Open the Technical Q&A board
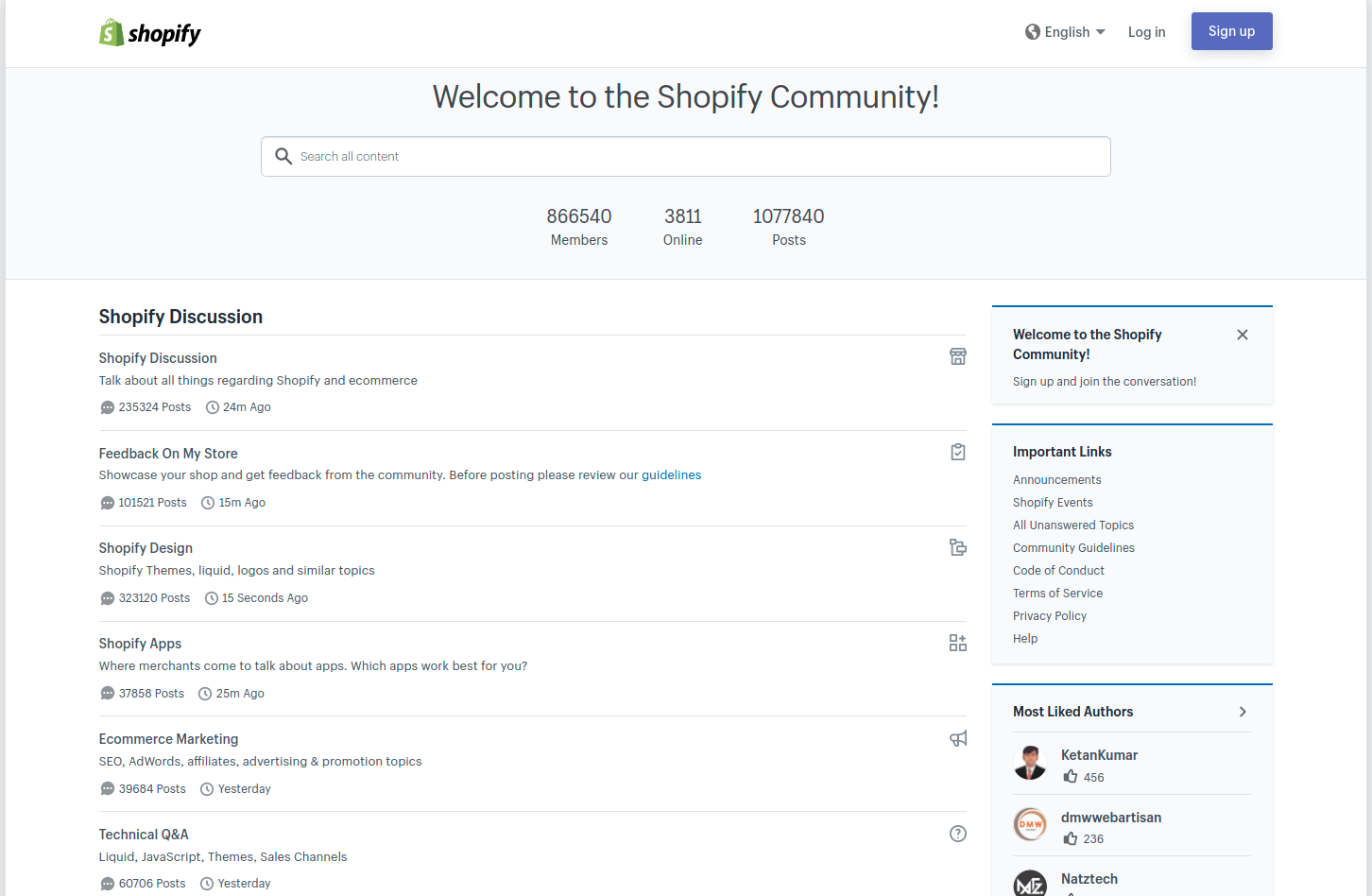The height and width of the screenshot is (896, 1372). click(x=144, y=835)
